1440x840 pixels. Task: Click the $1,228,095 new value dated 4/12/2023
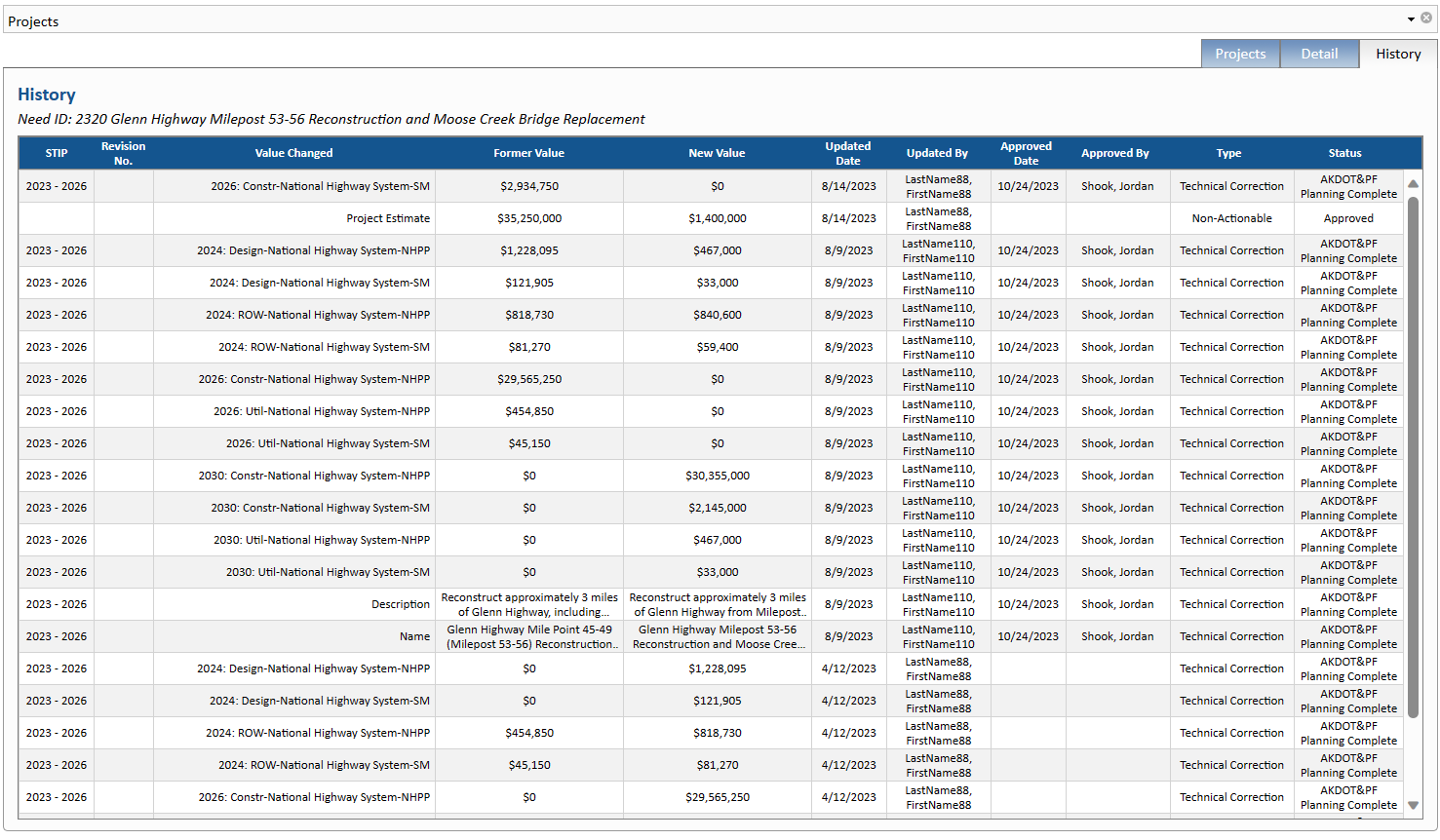tap(718, 668)
